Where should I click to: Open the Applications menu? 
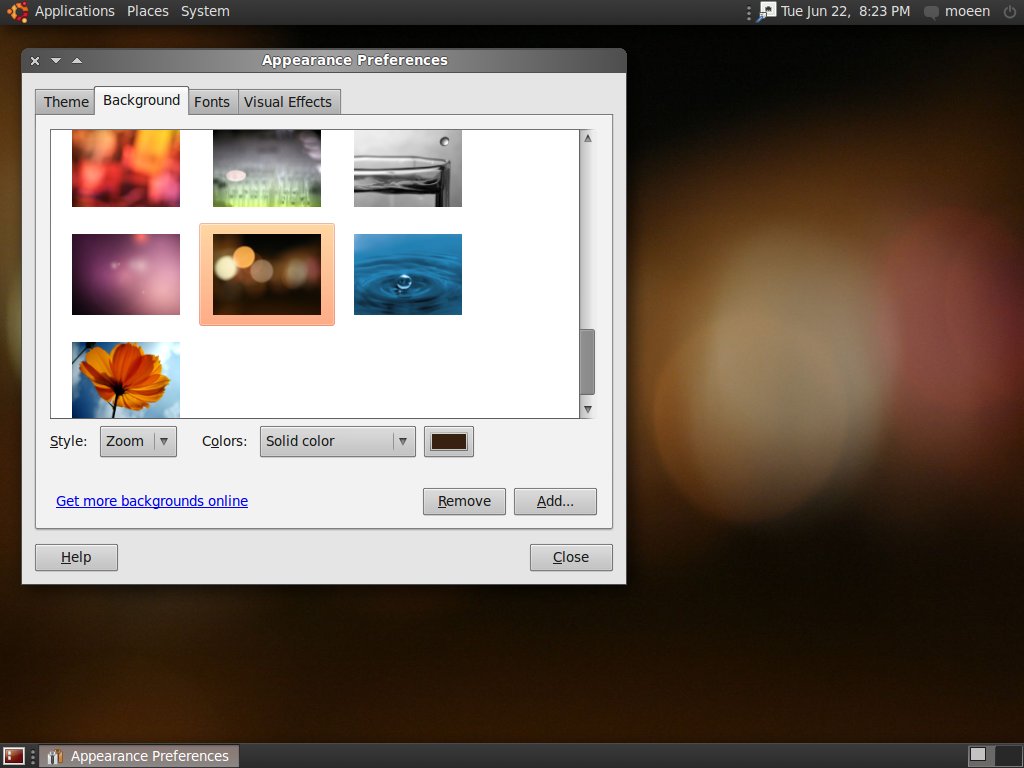(x=74, y=11)
